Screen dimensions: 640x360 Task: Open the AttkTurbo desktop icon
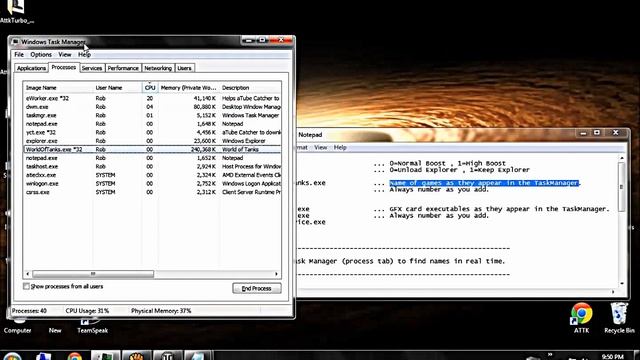(x=16, y=11)
